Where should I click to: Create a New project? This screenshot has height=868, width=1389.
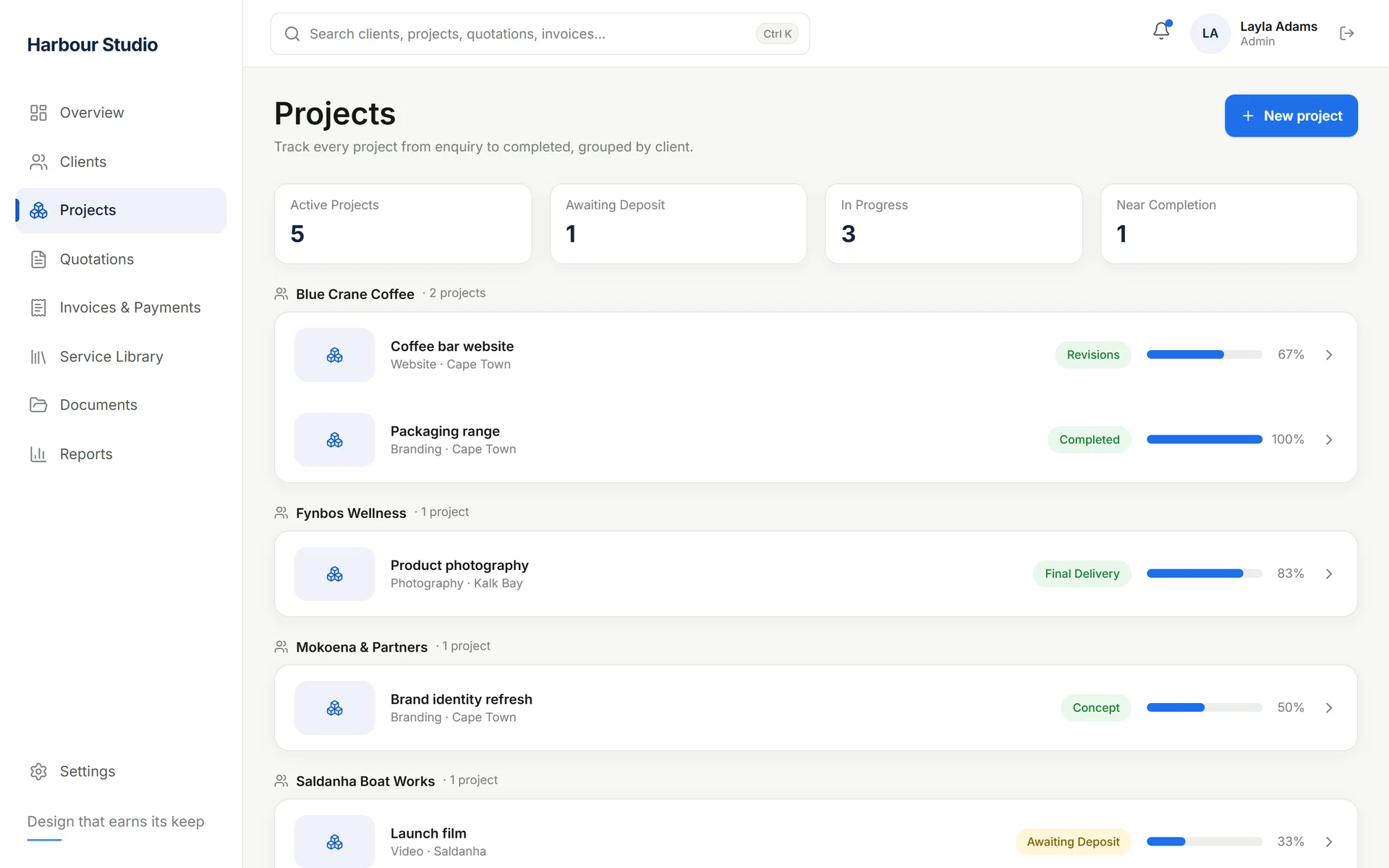coord(1291,116)
